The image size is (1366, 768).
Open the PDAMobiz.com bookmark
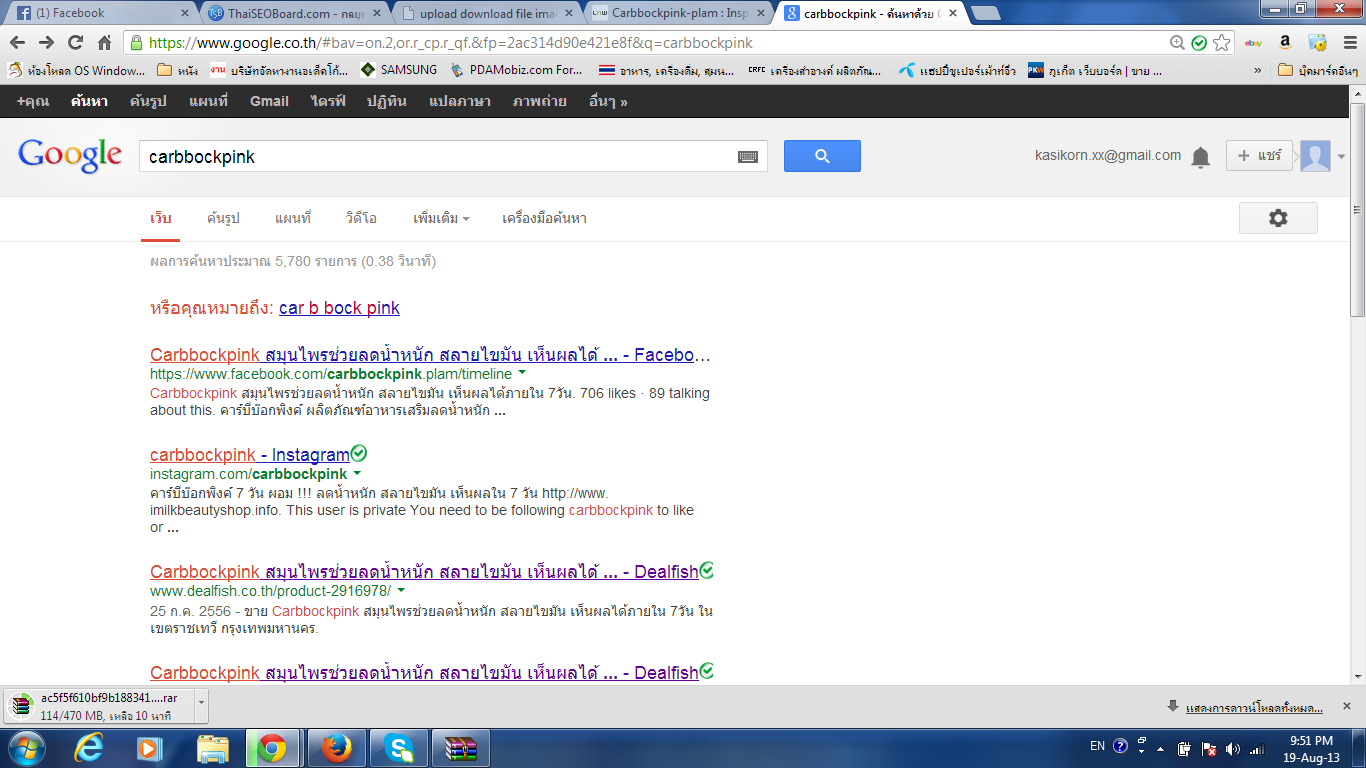(x=517, y=71)
